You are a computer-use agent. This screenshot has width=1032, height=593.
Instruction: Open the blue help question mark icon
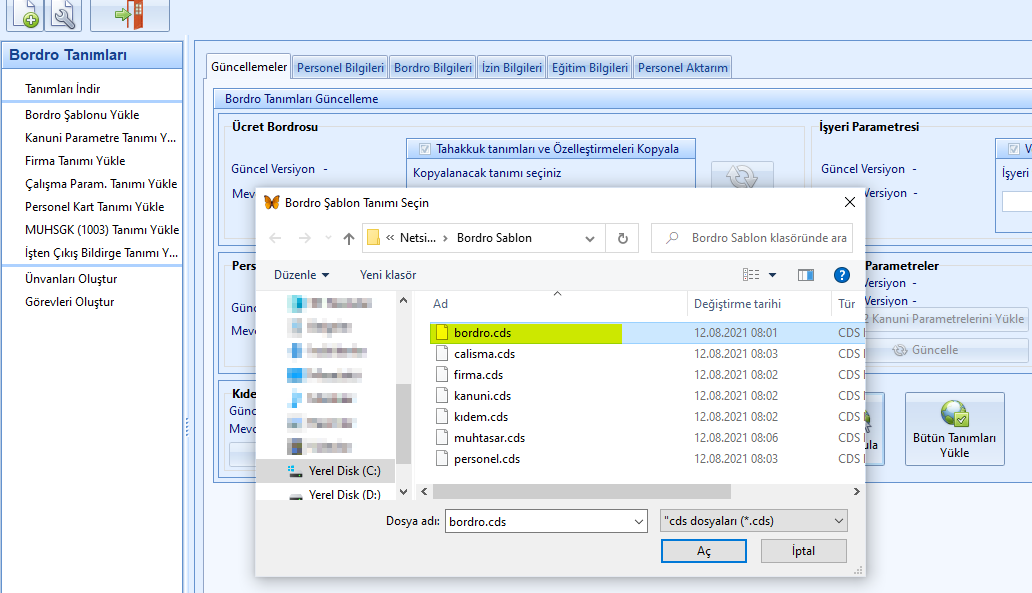tap(842, 274)
